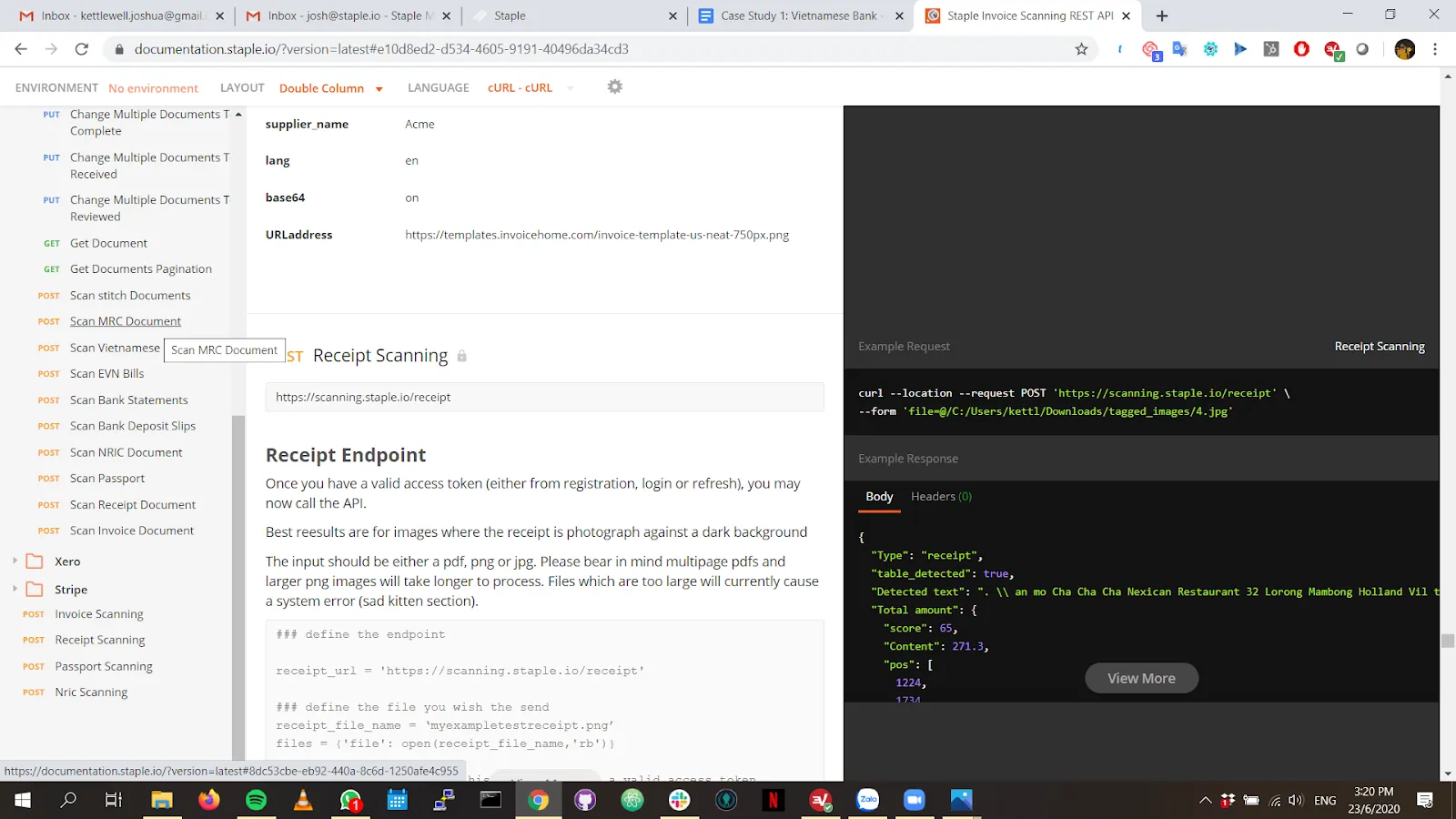Open Scan Passport in the sidebar
Screen dimensions: 1456x819
(x=107, y=478)
